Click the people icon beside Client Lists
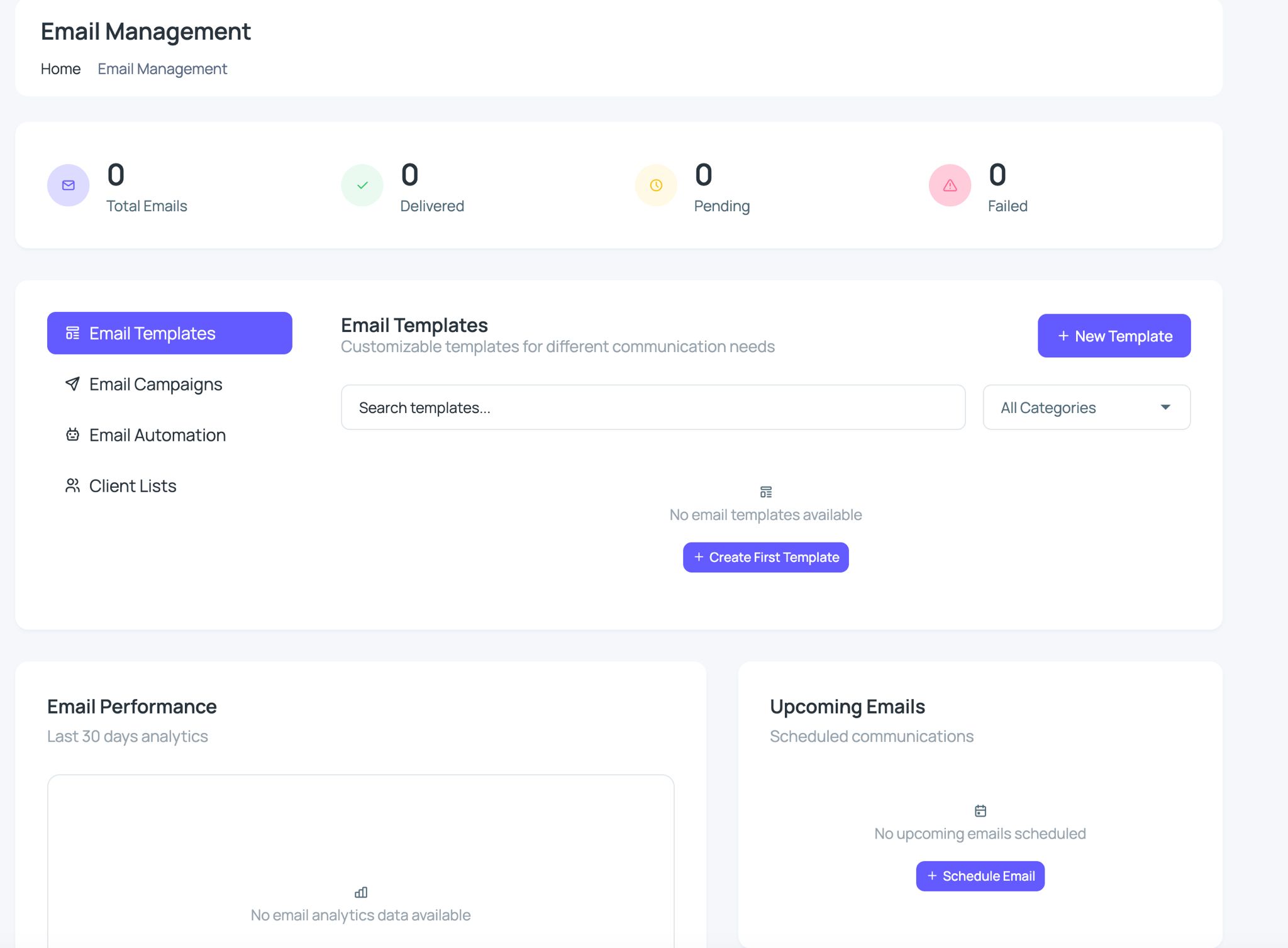The height and width of the screenshot is (948, 1288). tap(73, 485)
